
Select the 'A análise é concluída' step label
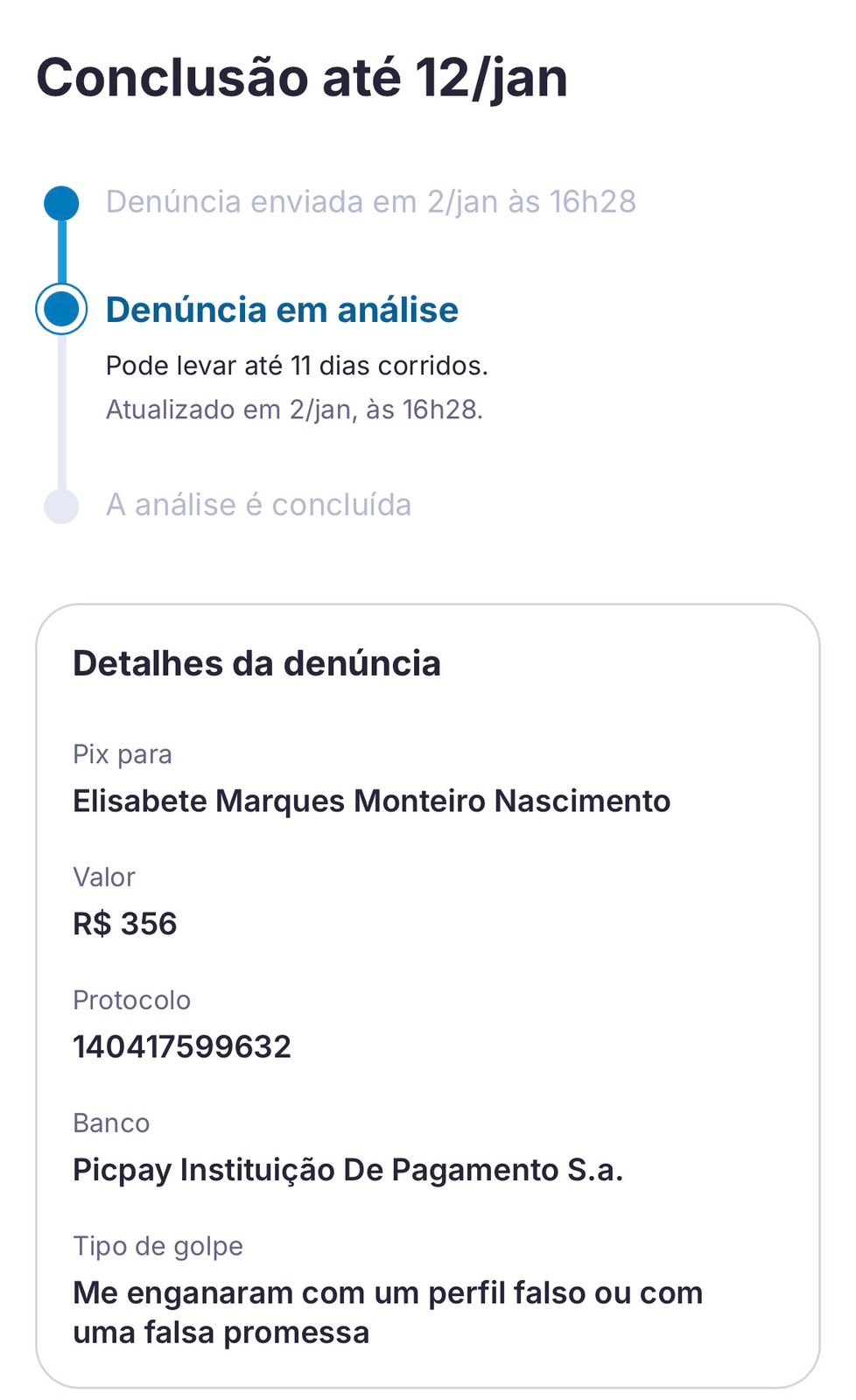tap(258, 505)
